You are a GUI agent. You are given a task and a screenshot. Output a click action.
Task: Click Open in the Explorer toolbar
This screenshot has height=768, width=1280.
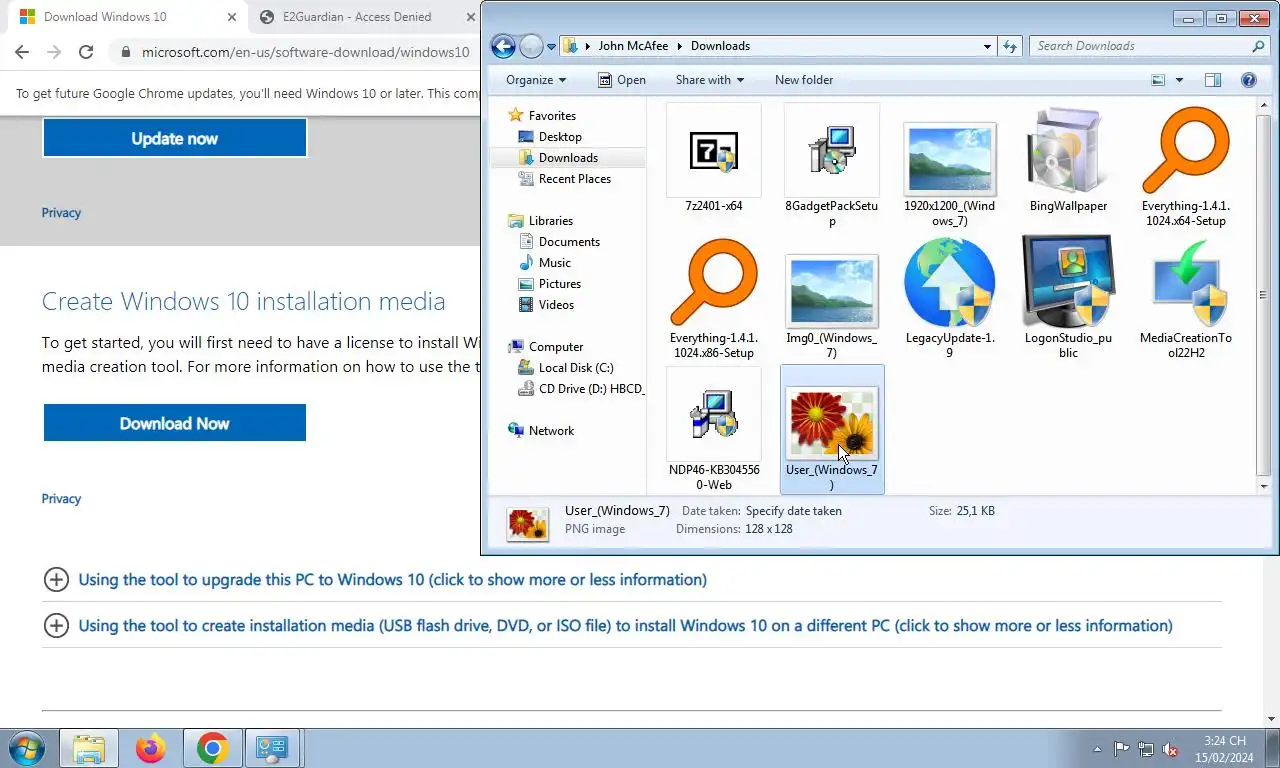click(x=621, y=80)
